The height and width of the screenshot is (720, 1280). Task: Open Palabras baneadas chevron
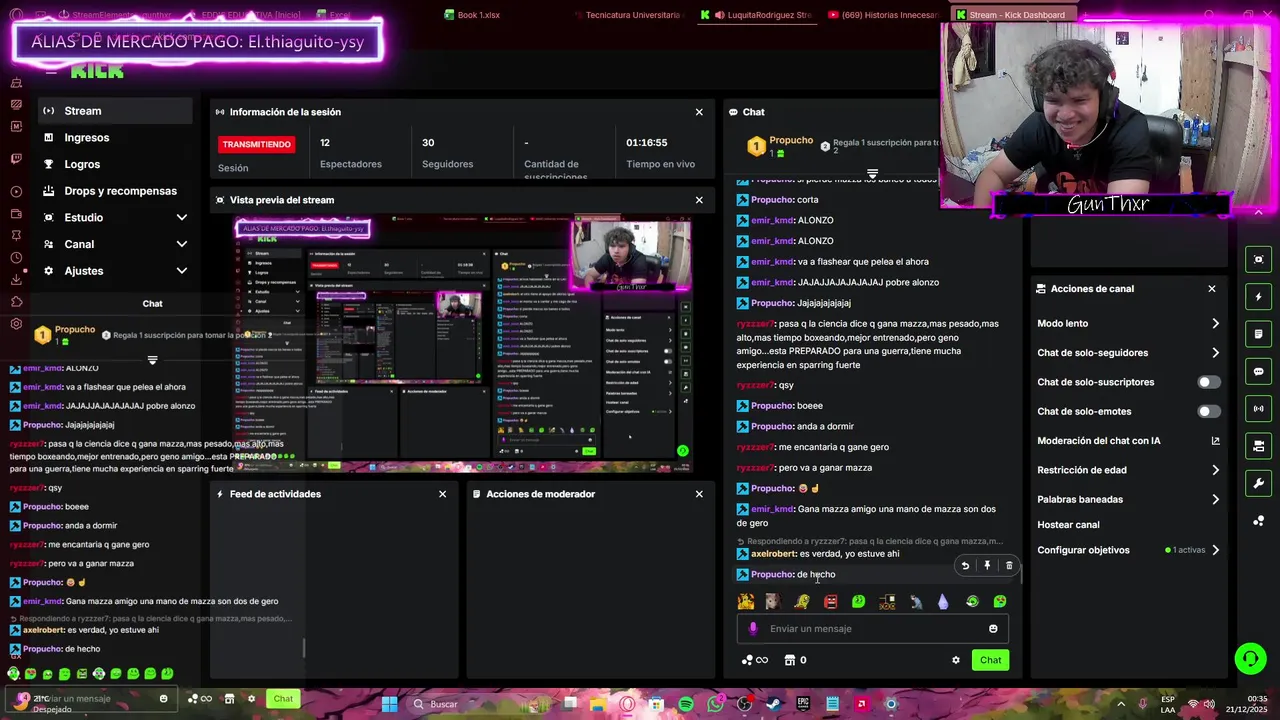pos(1216,499)
